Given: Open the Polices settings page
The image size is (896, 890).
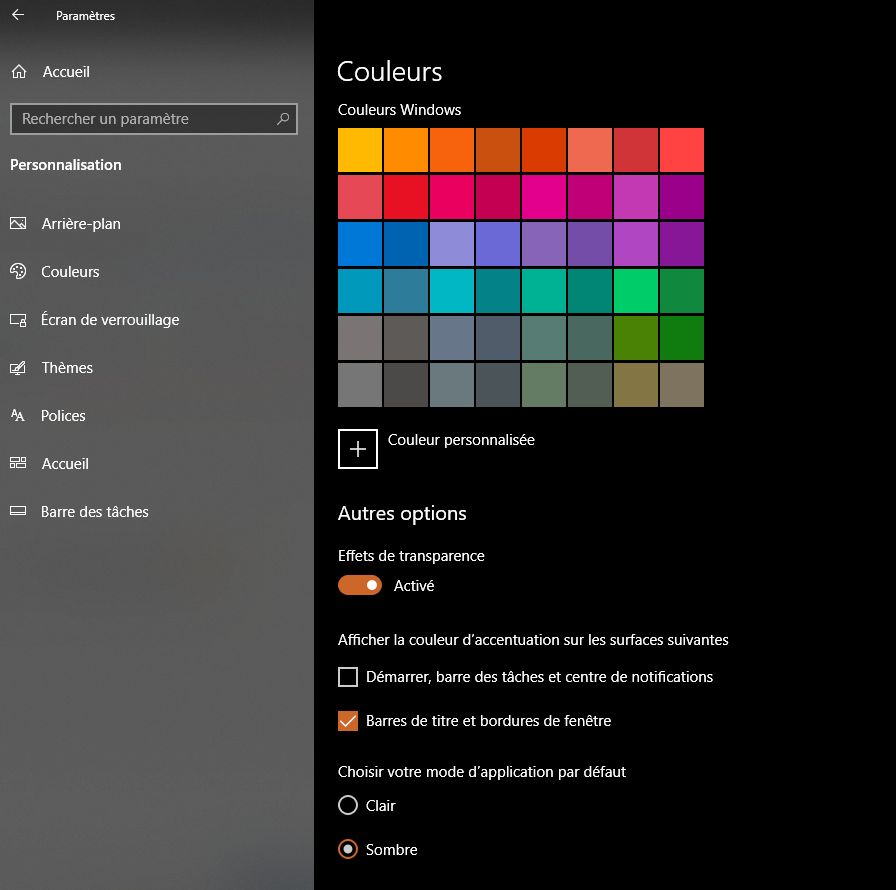Looking at the screenshot, I should point(63,416).
